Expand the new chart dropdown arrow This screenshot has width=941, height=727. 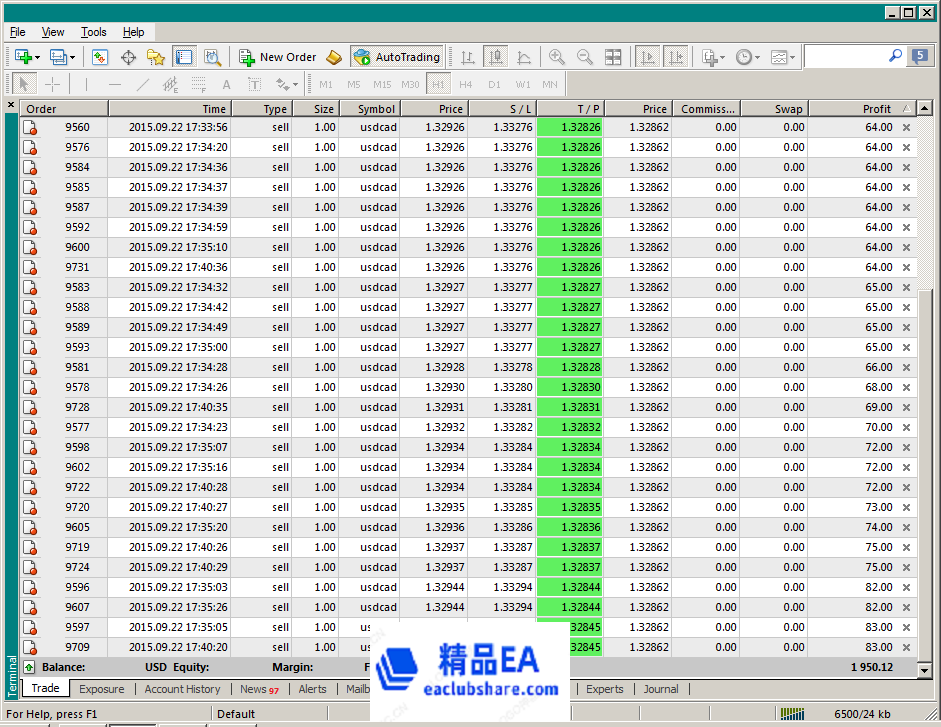[x=38, y=58]
